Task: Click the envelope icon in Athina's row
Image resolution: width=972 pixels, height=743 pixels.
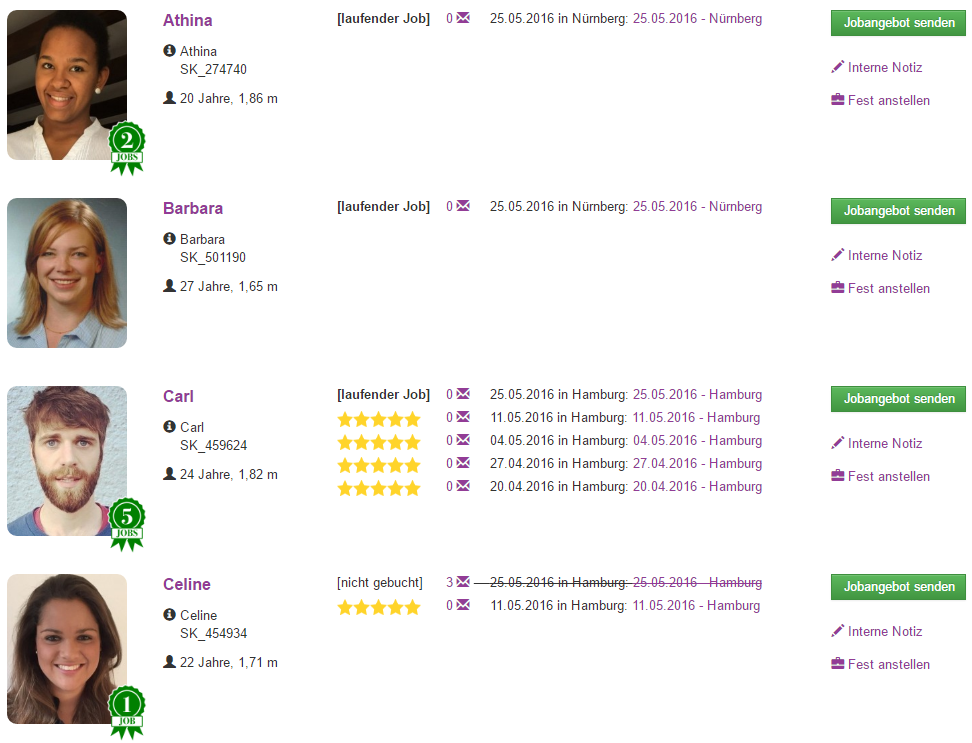Action: (463, 18)
